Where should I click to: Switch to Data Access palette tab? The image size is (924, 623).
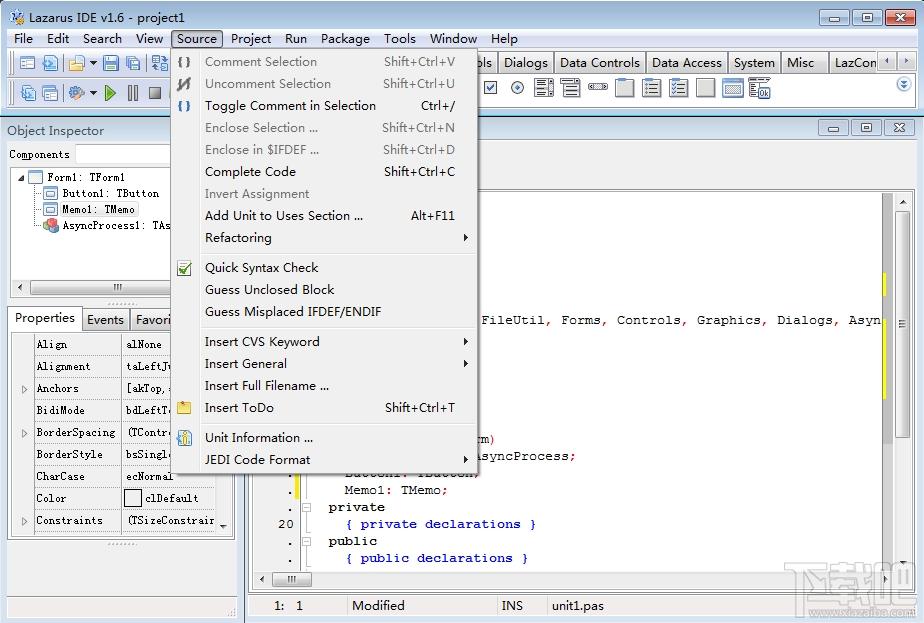pos(687,62)
